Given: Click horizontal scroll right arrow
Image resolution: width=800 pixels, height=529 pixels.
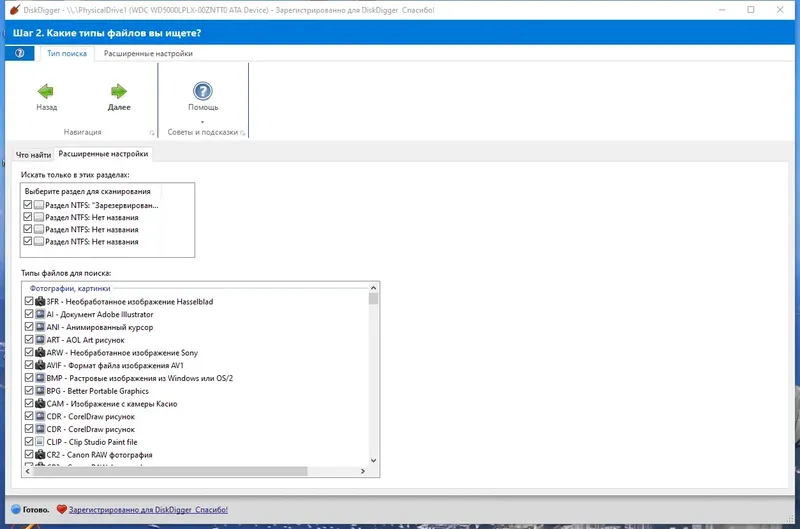Looking at the screenshot, I should tap(363, 471).
